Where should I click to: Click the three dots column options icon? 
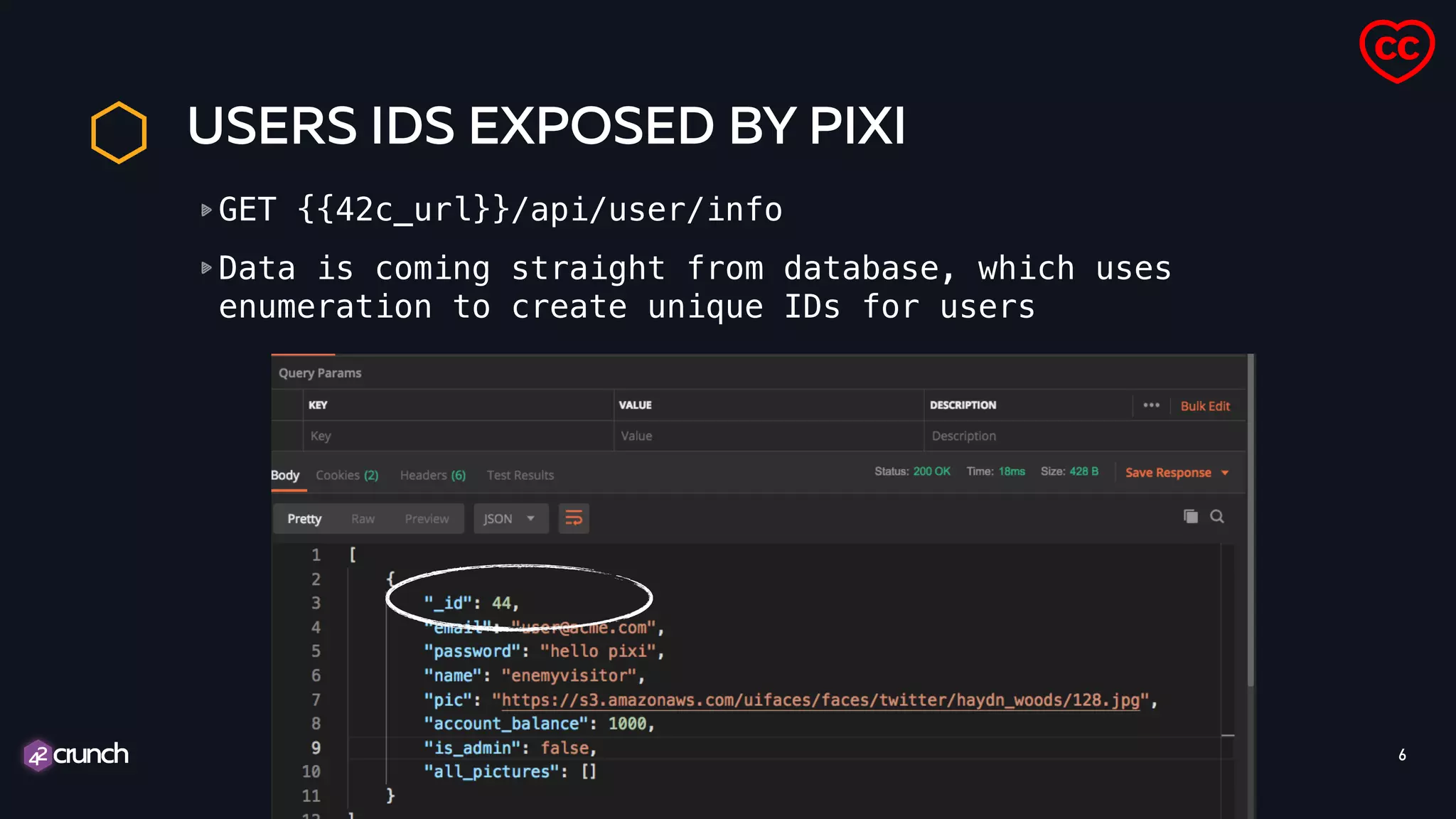pos(1151,405)
